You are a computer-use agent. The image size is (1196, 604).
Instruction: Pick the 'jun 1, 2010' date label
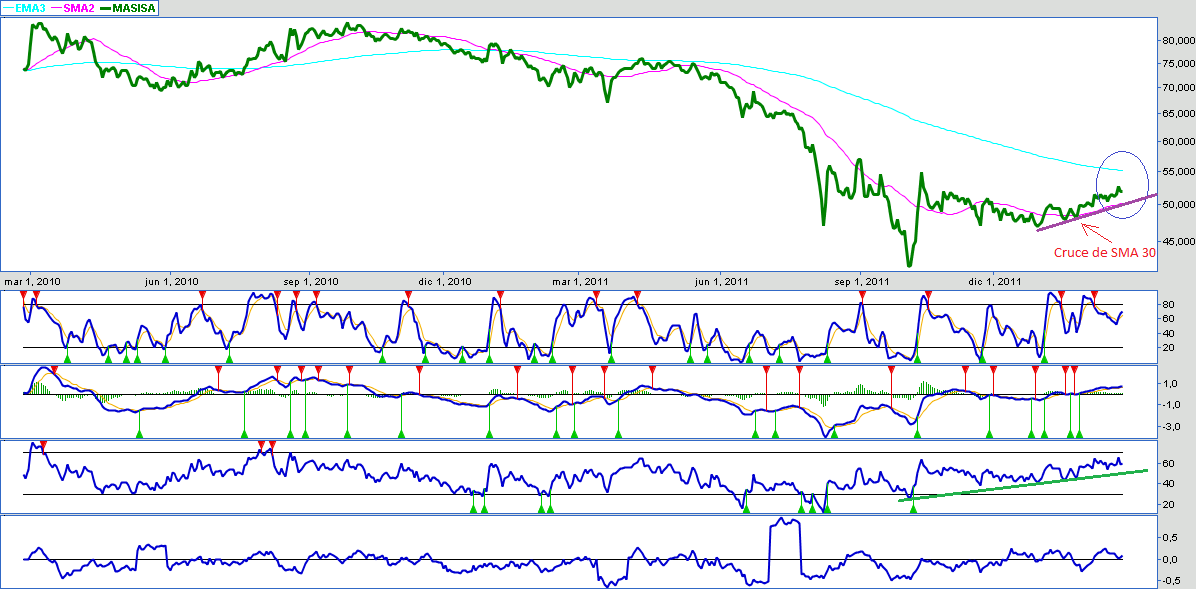172,281
